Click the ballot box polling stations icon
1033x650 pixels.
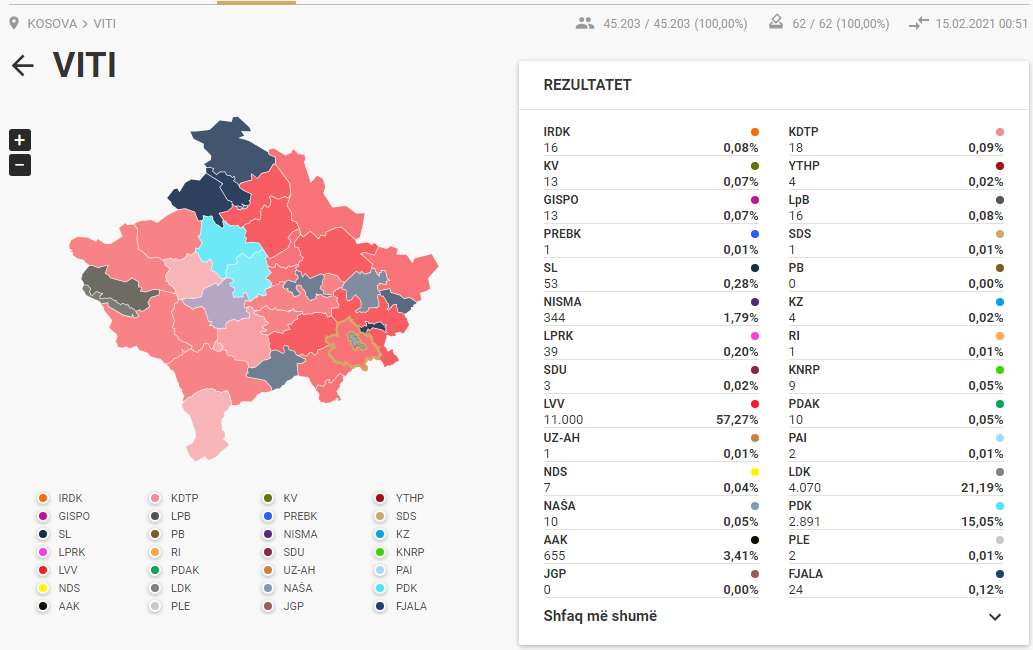point(776,23)
